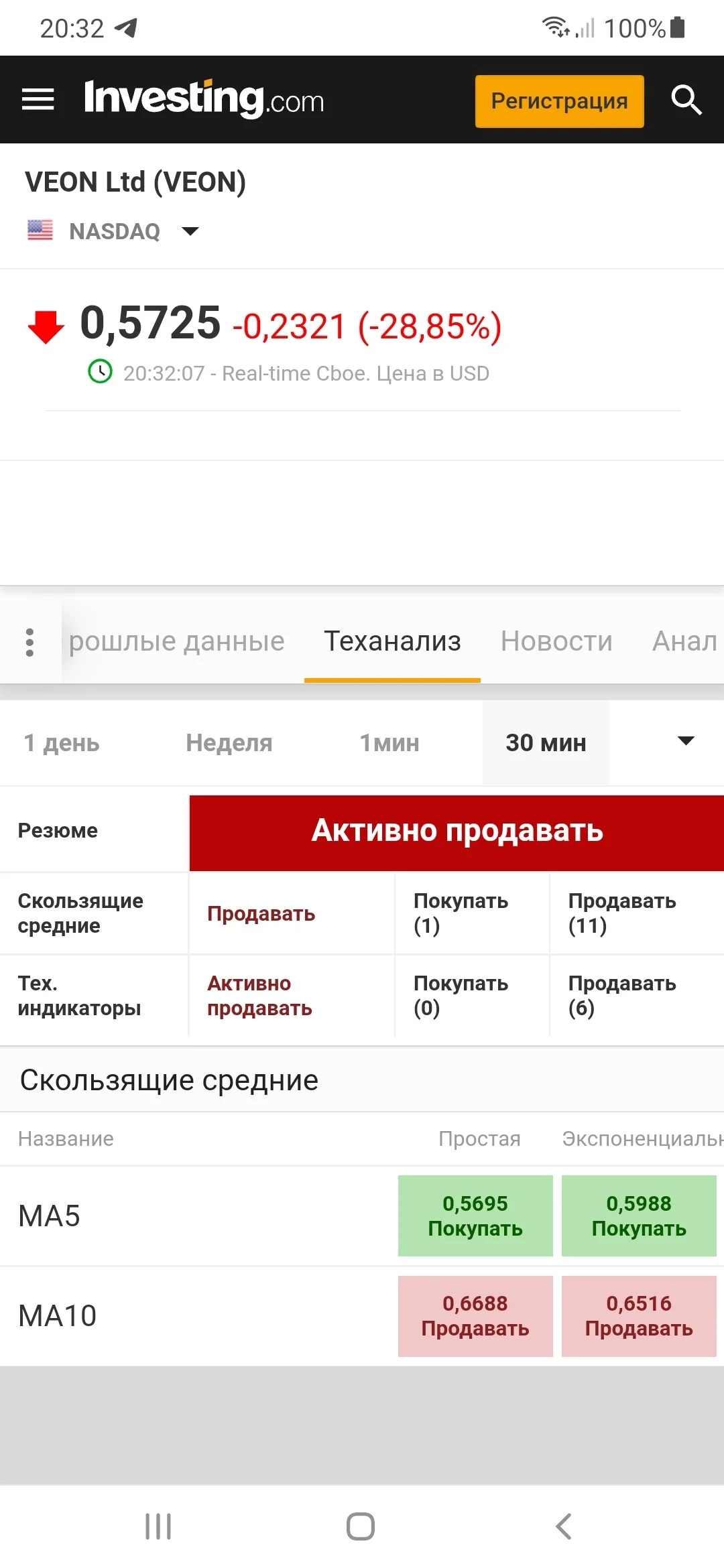Image resolution: width=724 pixels, height=1568 pixels.
Task: Tap the Wi-Fi signal icon in status bar
Action: point(556,27)
